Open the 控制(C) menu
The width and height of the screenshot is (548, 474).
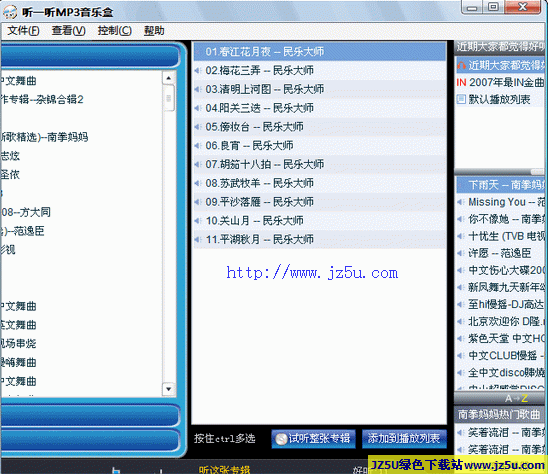click(114, 31)
